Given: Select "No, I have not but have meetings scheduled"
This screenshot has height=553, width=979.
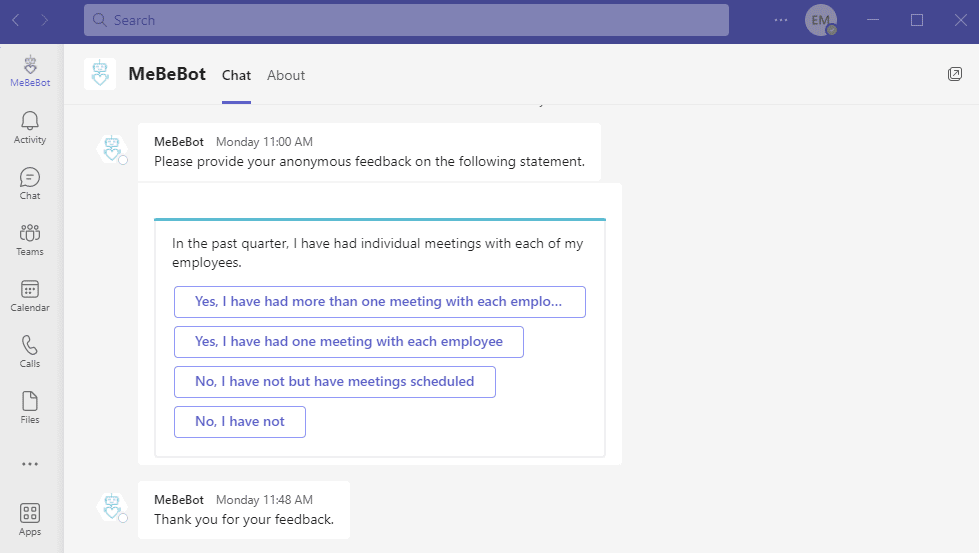Looking at the screenshot, I should pyautogui.click(x=334, y=382).
